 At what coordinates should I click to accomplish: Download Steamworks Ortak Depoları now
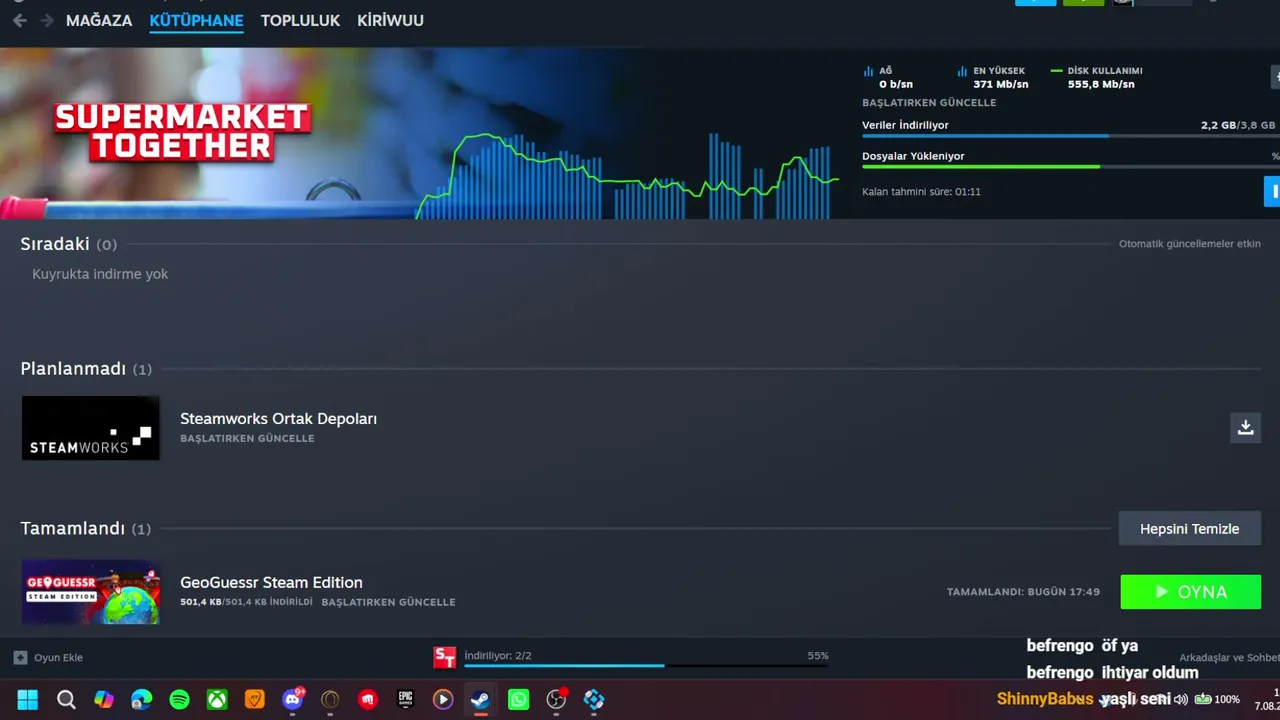pyautogui.click(x=1245, y=428)
